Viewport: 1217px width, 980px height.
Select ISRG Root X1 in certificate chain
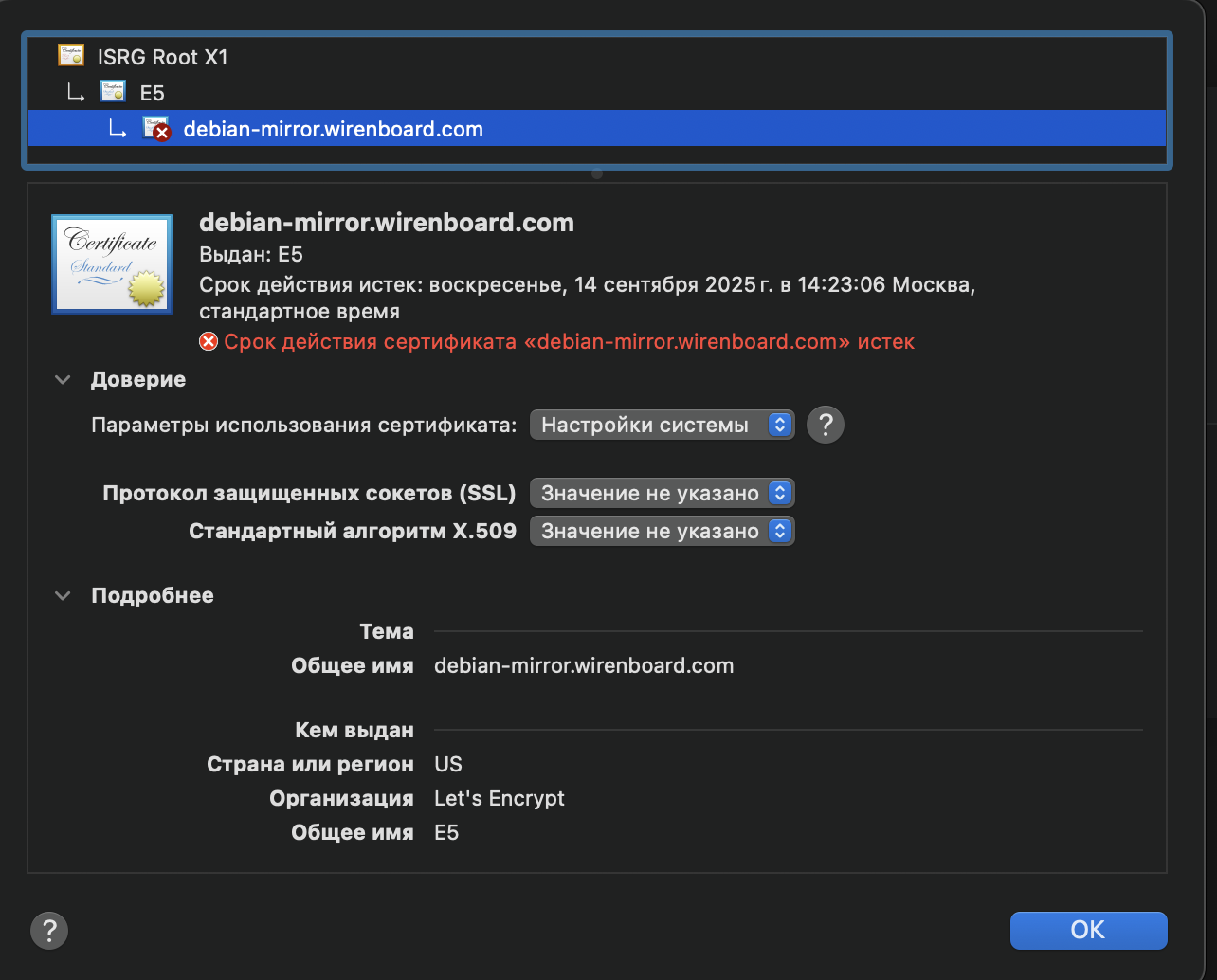tap(162, 57)
